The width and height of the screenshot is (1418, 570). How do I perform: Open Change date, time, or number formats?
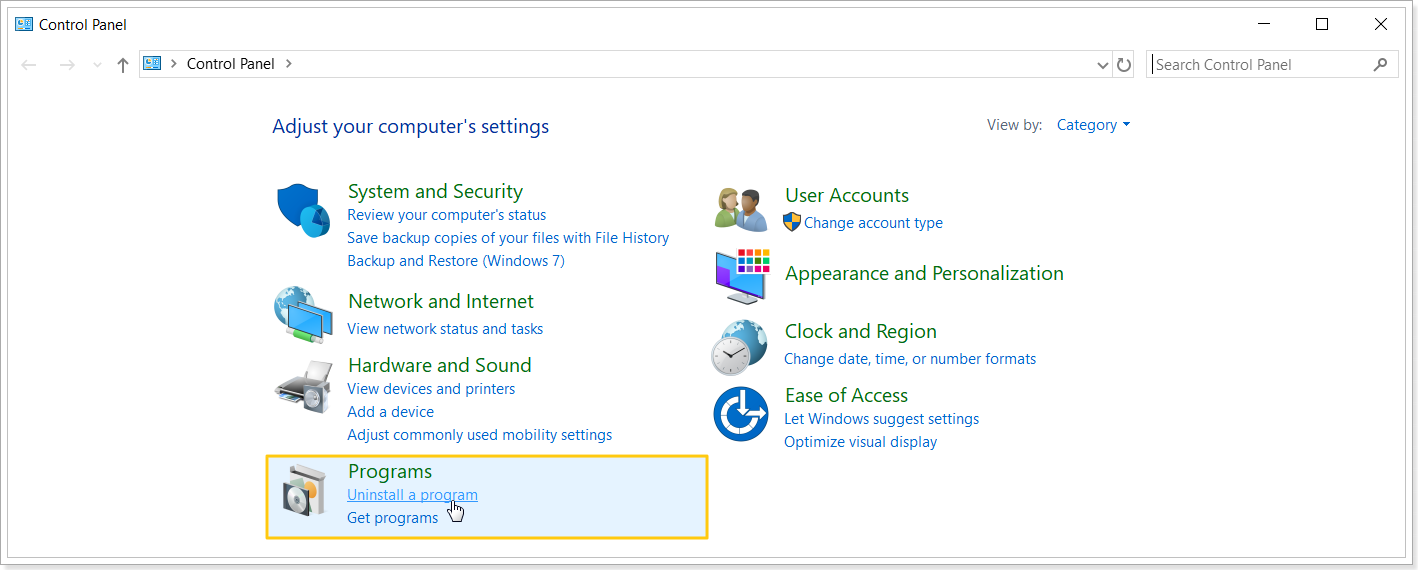pos(910,359)
